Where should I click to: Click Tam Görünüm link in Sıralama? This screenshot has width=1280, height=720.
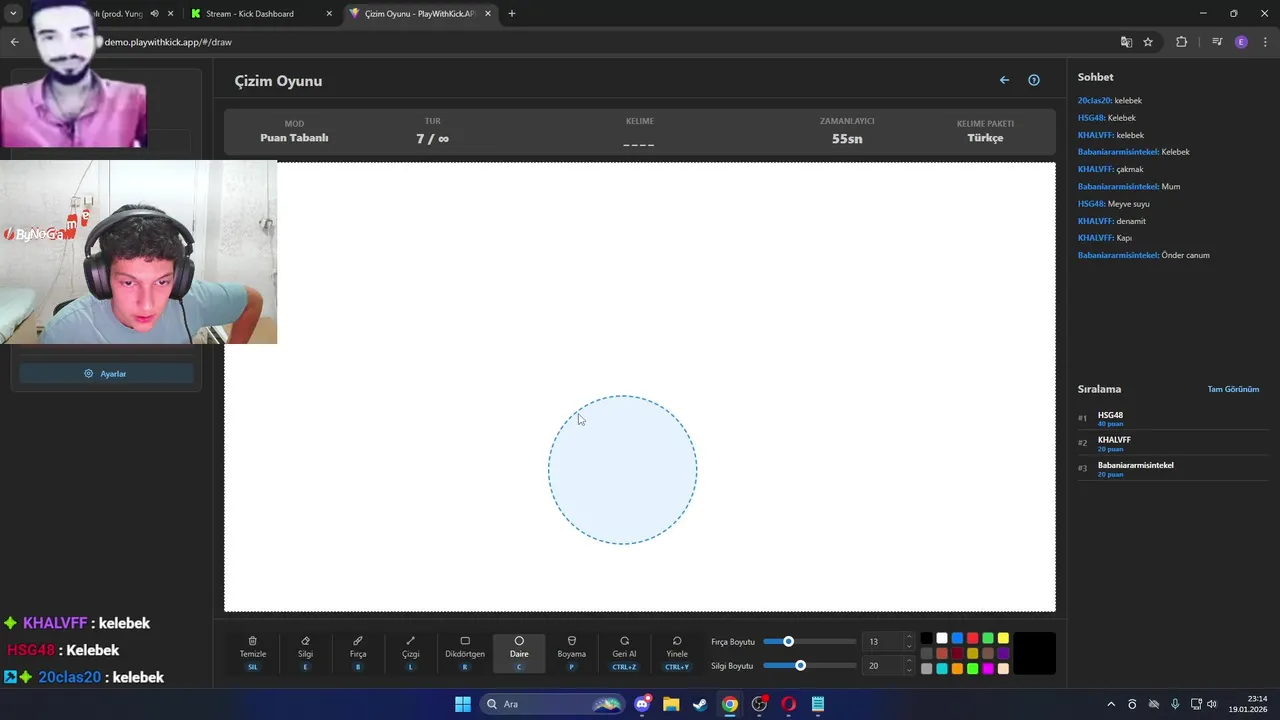1233,389
